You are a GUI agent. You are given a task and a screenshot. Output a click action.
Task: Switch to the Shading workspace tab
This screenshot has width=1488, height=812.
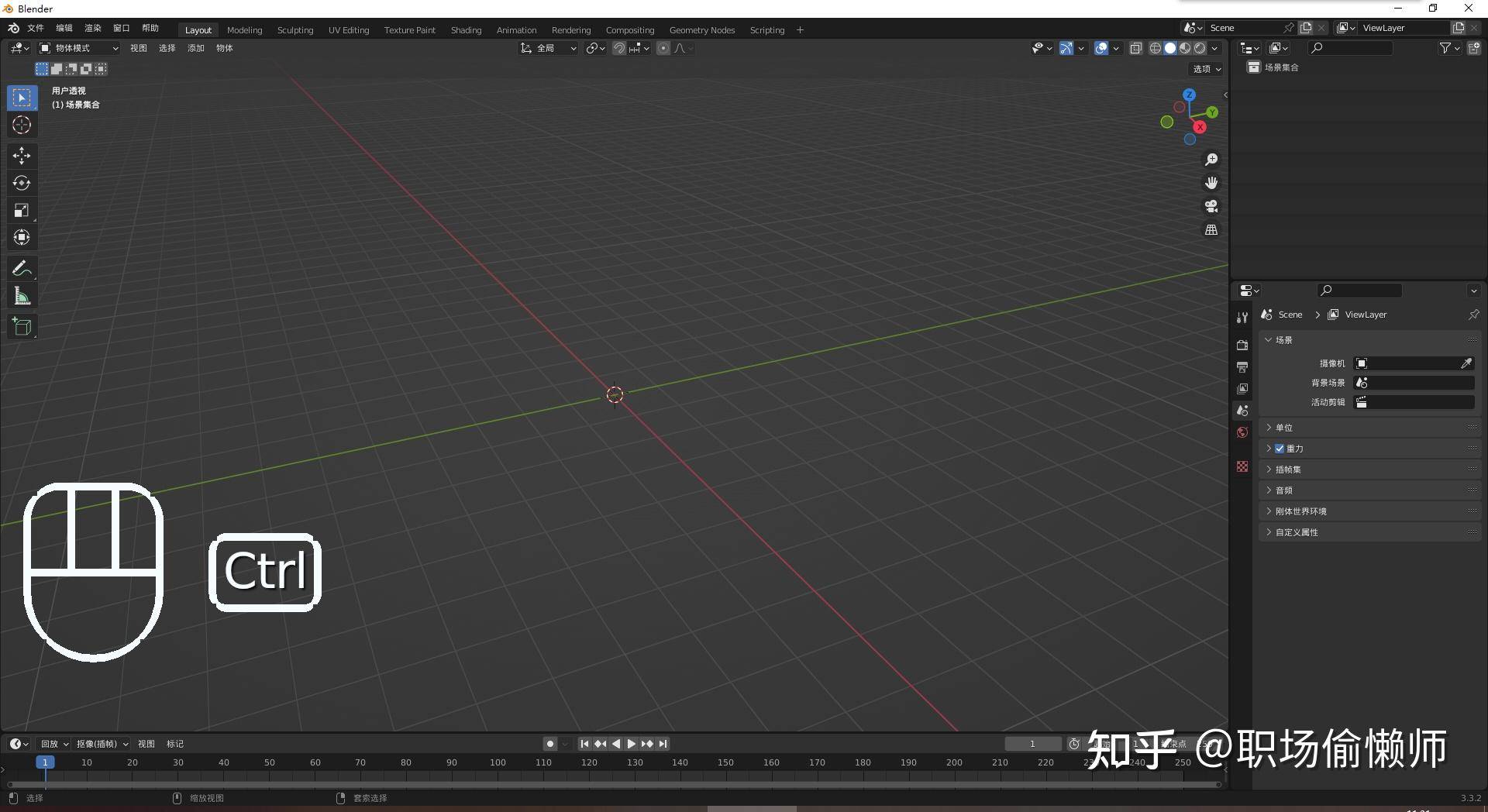click(x=466, y=30)
